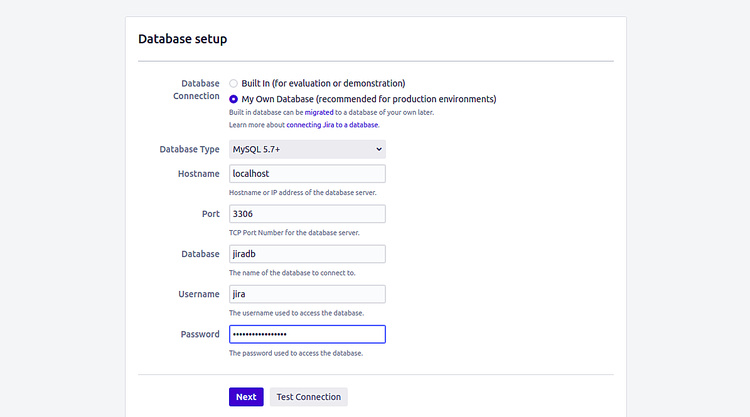
Task: Click 'The name of the database to connect to.' hint
Action: click(x=292, y=273)
